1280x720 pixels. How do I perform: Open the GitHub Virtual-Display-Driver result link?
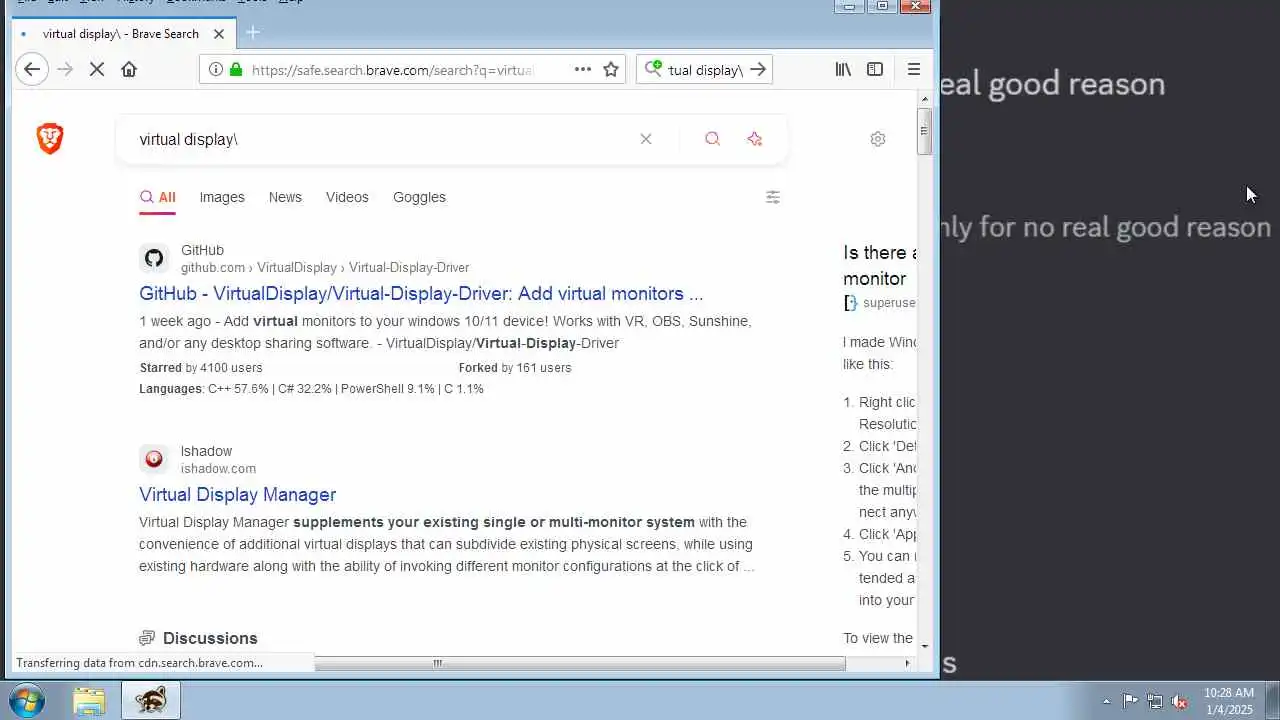point(421,294)
